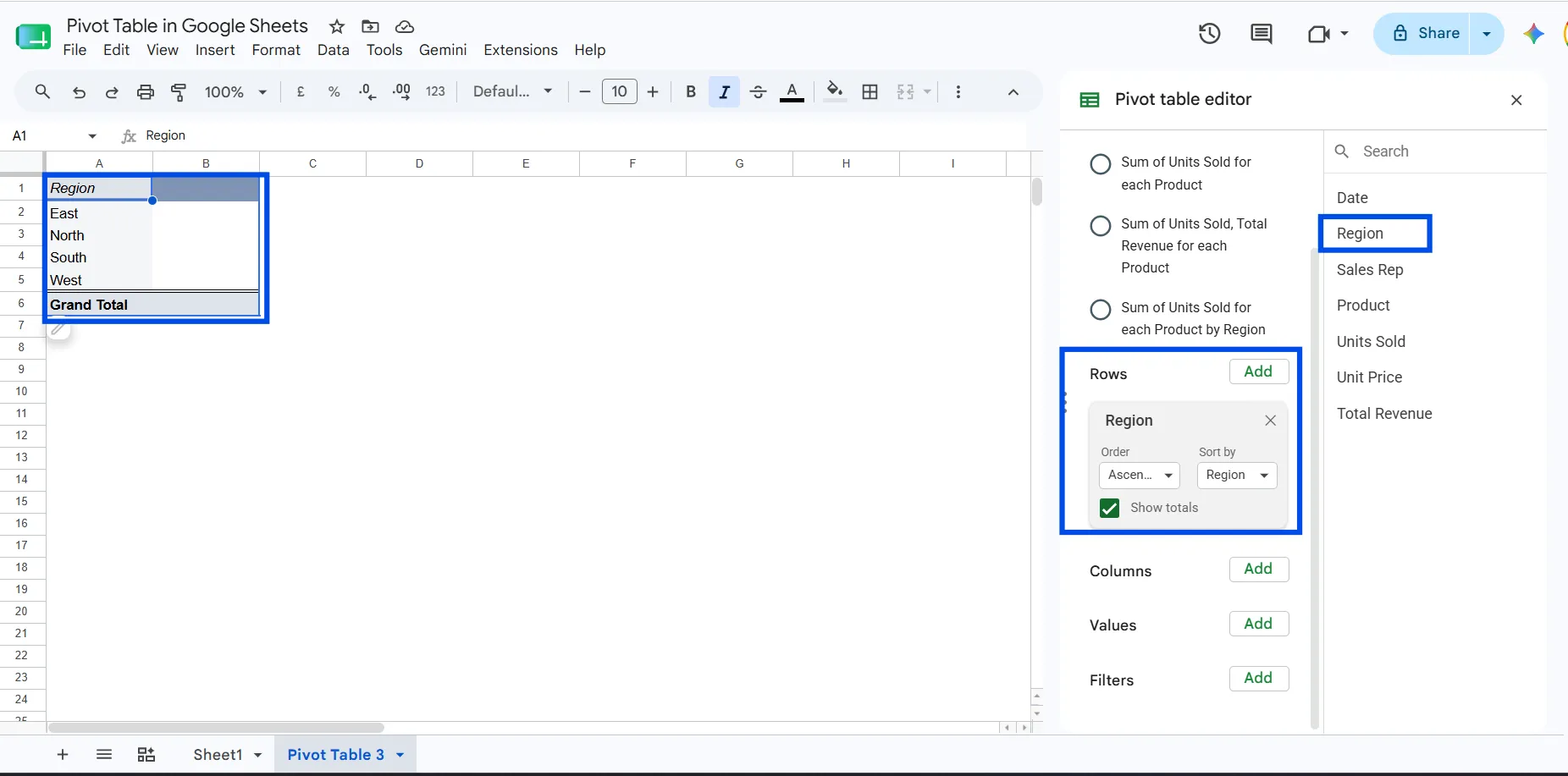
Task: Open the Data menu
Action: click(x=334, y=50)
